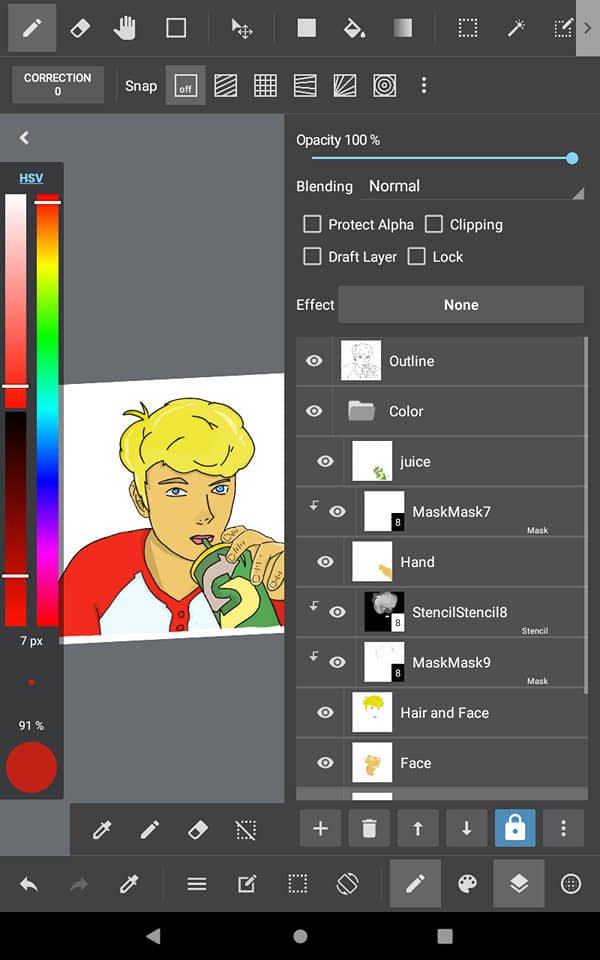
Task: Click the Opacity slider handle
Action: point(572,159)
